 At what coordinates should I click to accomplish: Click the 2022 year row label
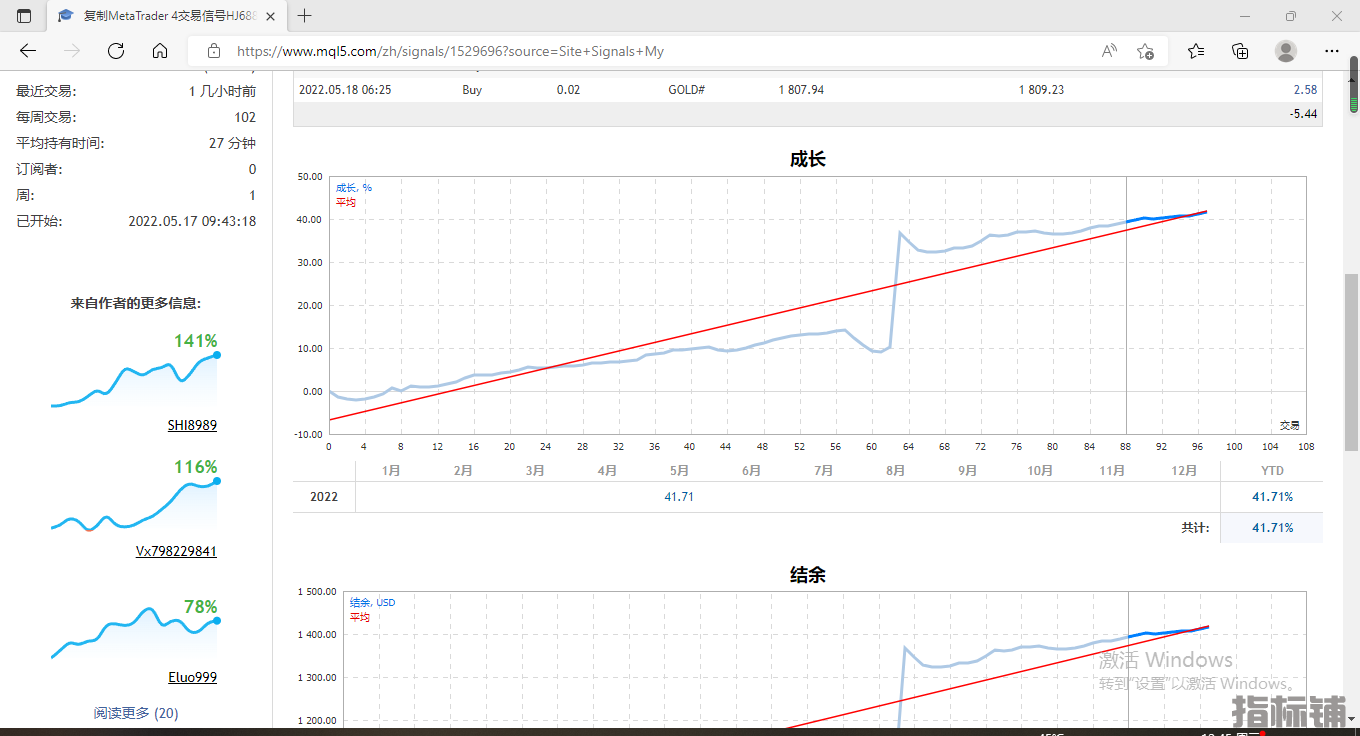pyautogui.click(x=324, y=497)
